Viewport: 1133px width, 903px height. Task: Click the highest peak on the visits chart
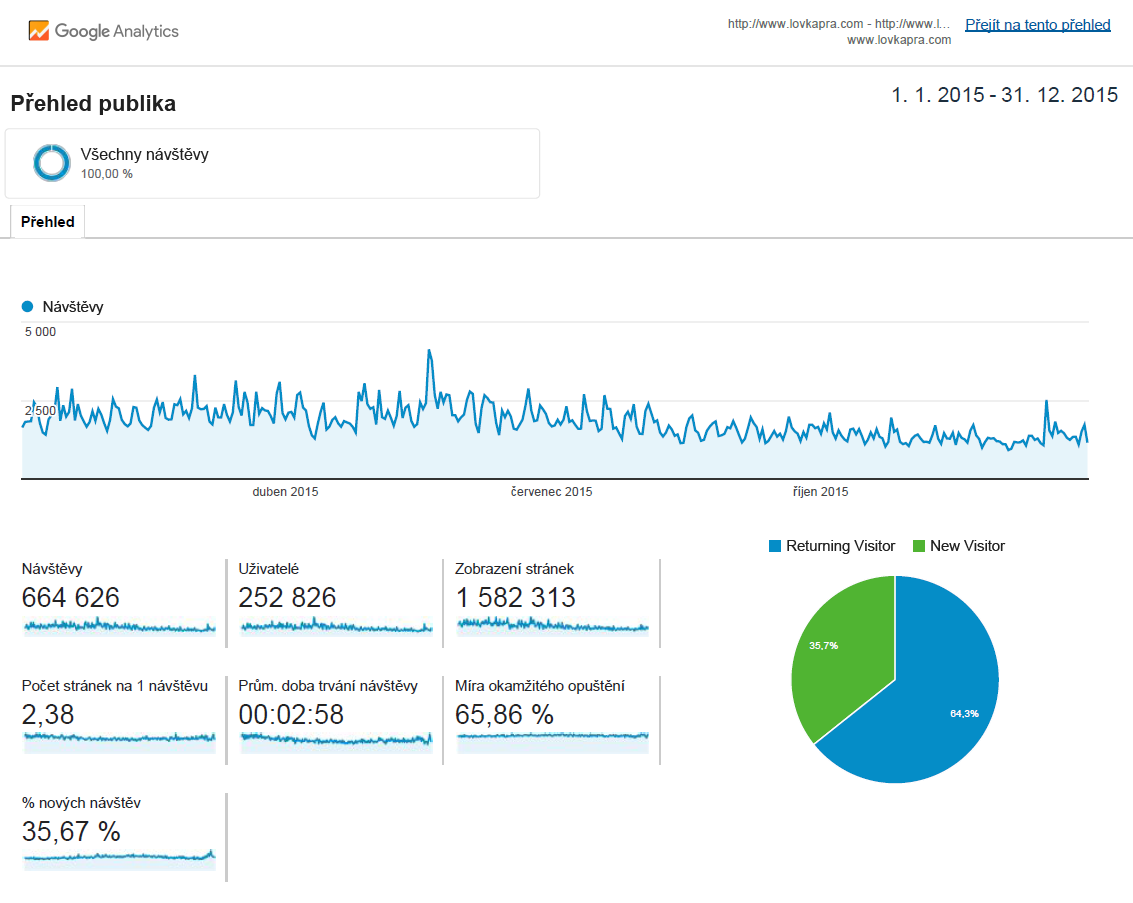coord(429,351)
